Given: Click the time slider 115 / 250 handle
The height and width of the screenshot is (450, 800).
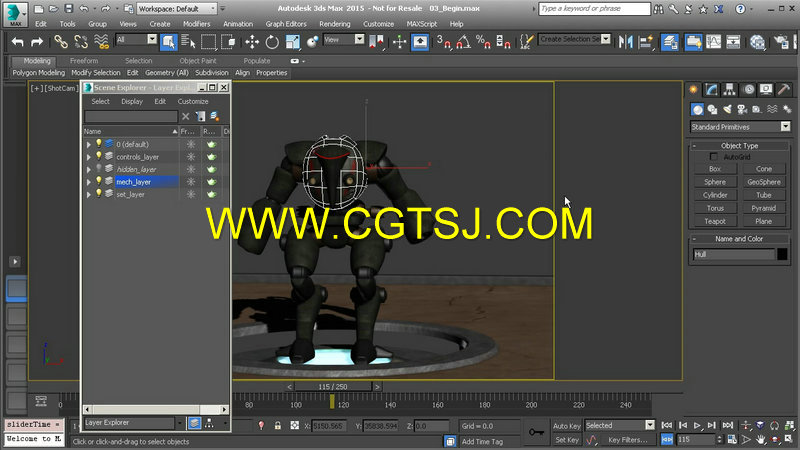Looking at the screenshot, I should (x=333, y=387).
